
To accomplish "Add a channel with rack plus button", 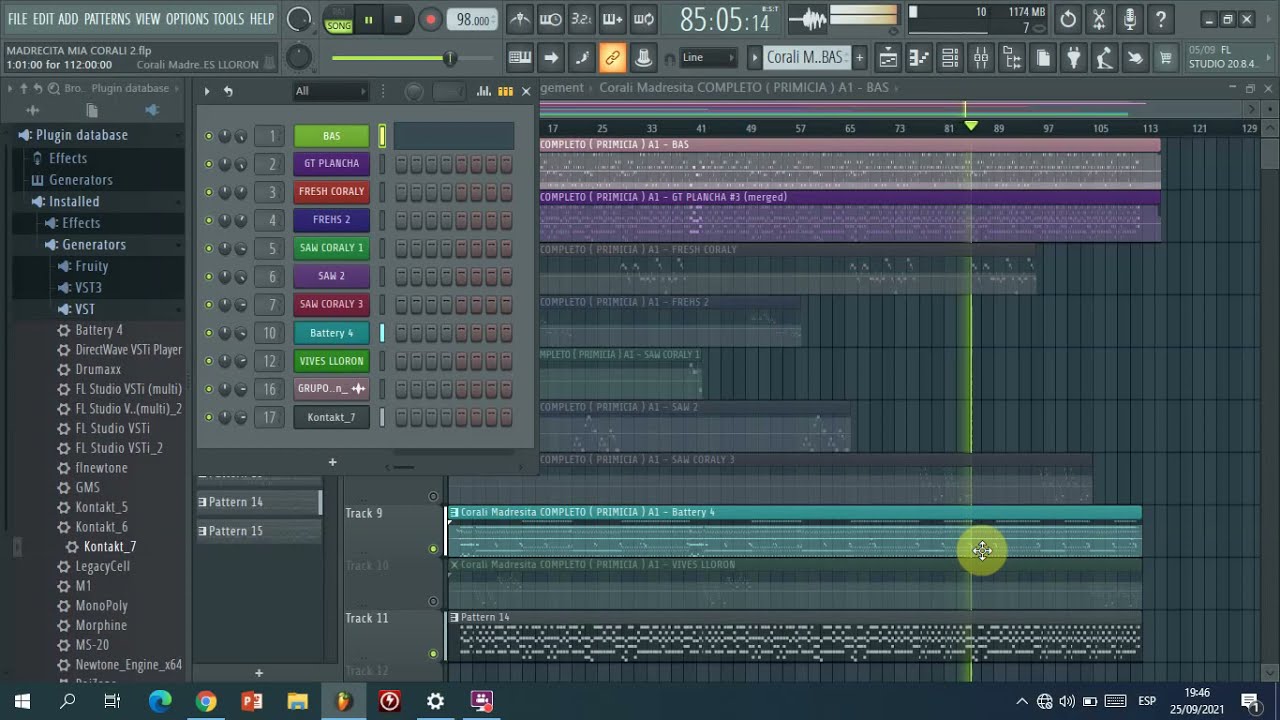I will coord(332,462).
